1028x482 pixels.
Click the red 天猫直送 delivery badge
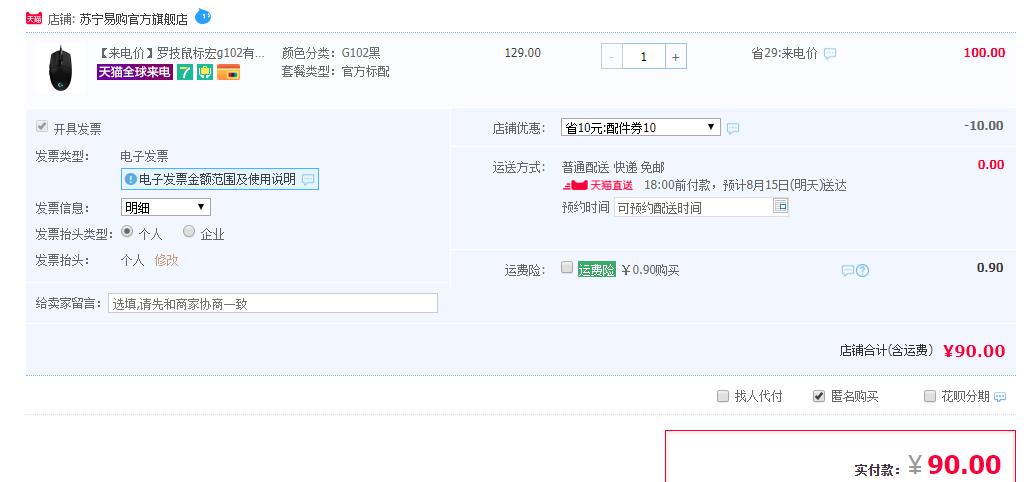coord(598,186)
